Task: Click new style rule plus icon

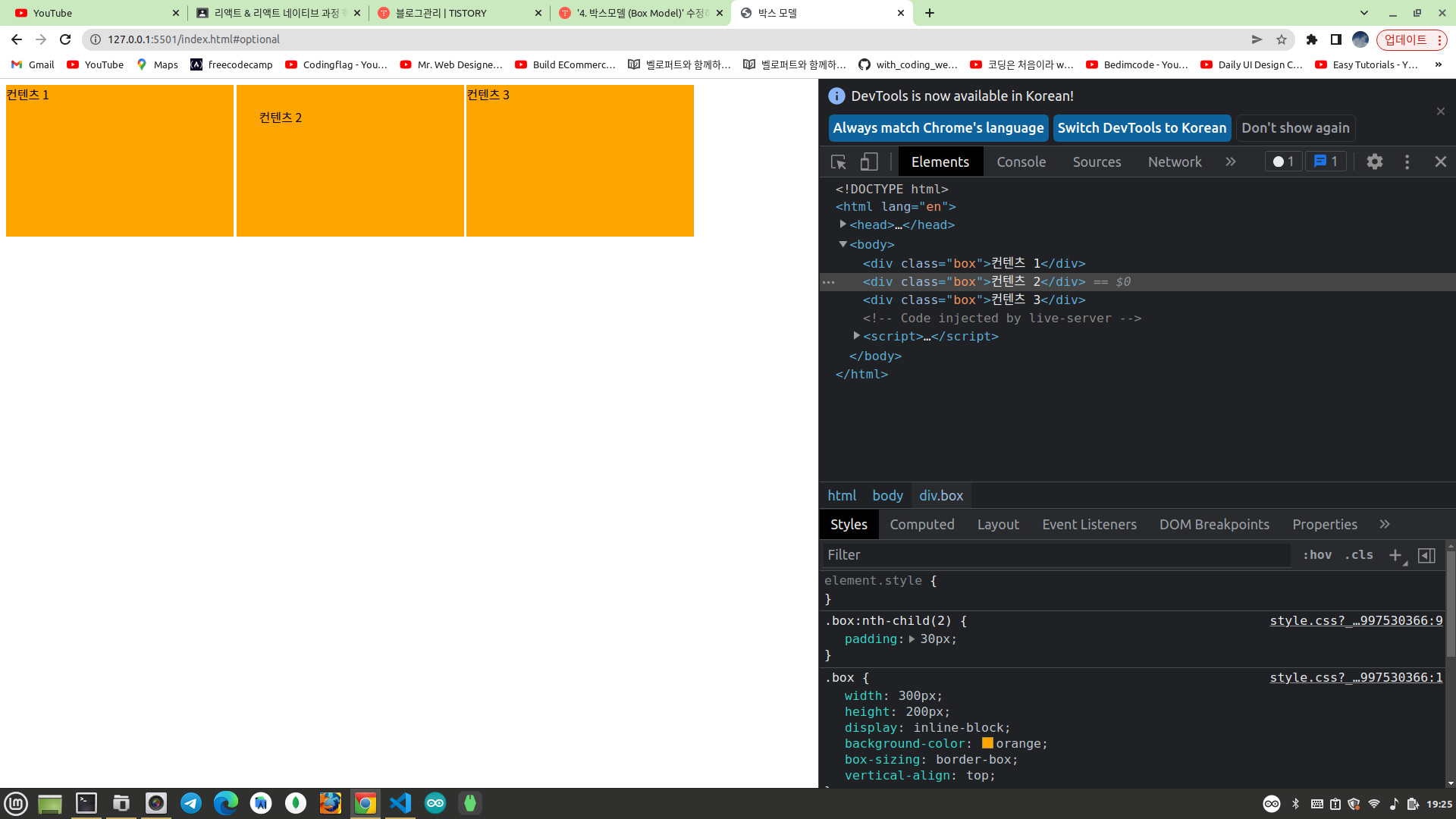Action: 1395,555
